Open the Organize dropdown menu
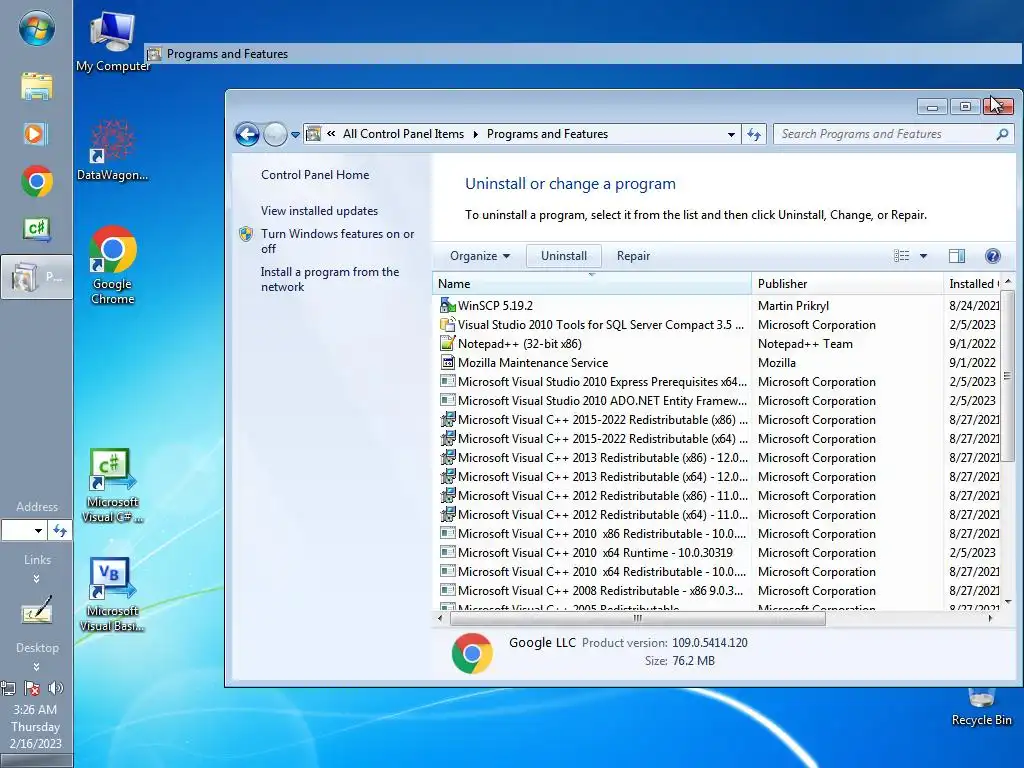The width and height of the screenshot is (1024, 768). (x=479, y=256)
